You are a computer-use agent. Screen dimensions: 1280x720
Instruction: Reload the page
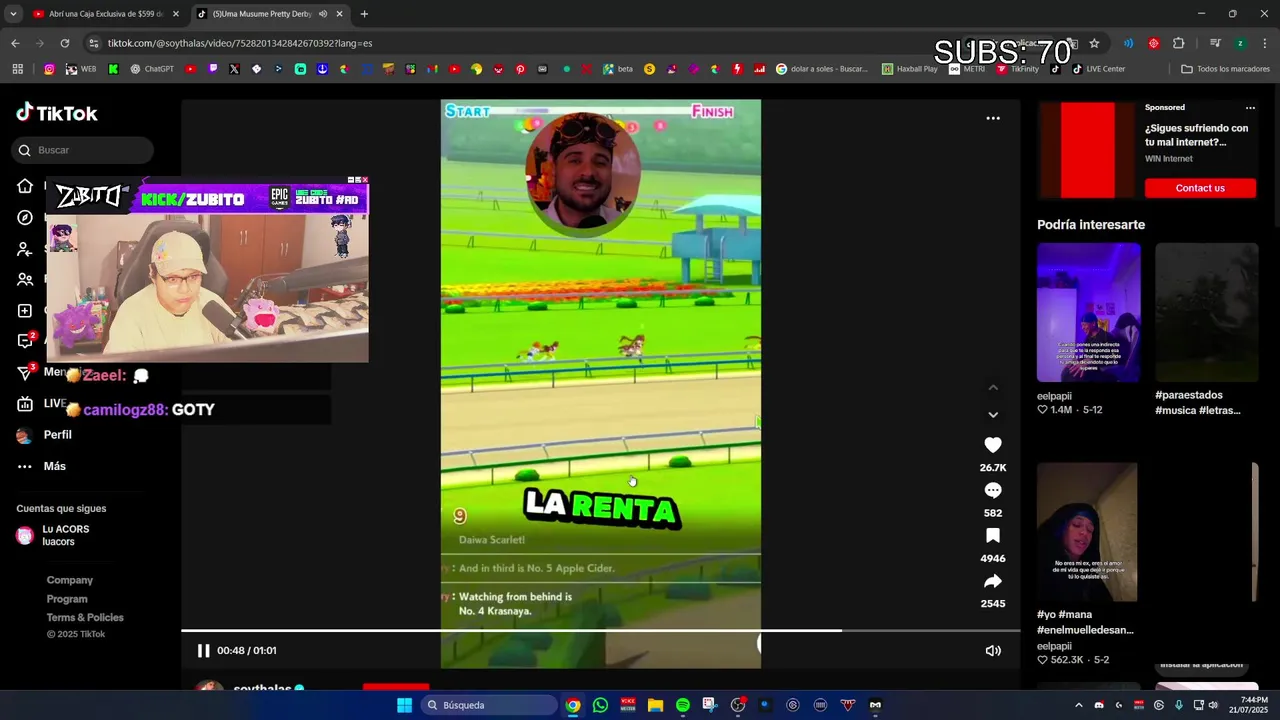coord(65,43)
